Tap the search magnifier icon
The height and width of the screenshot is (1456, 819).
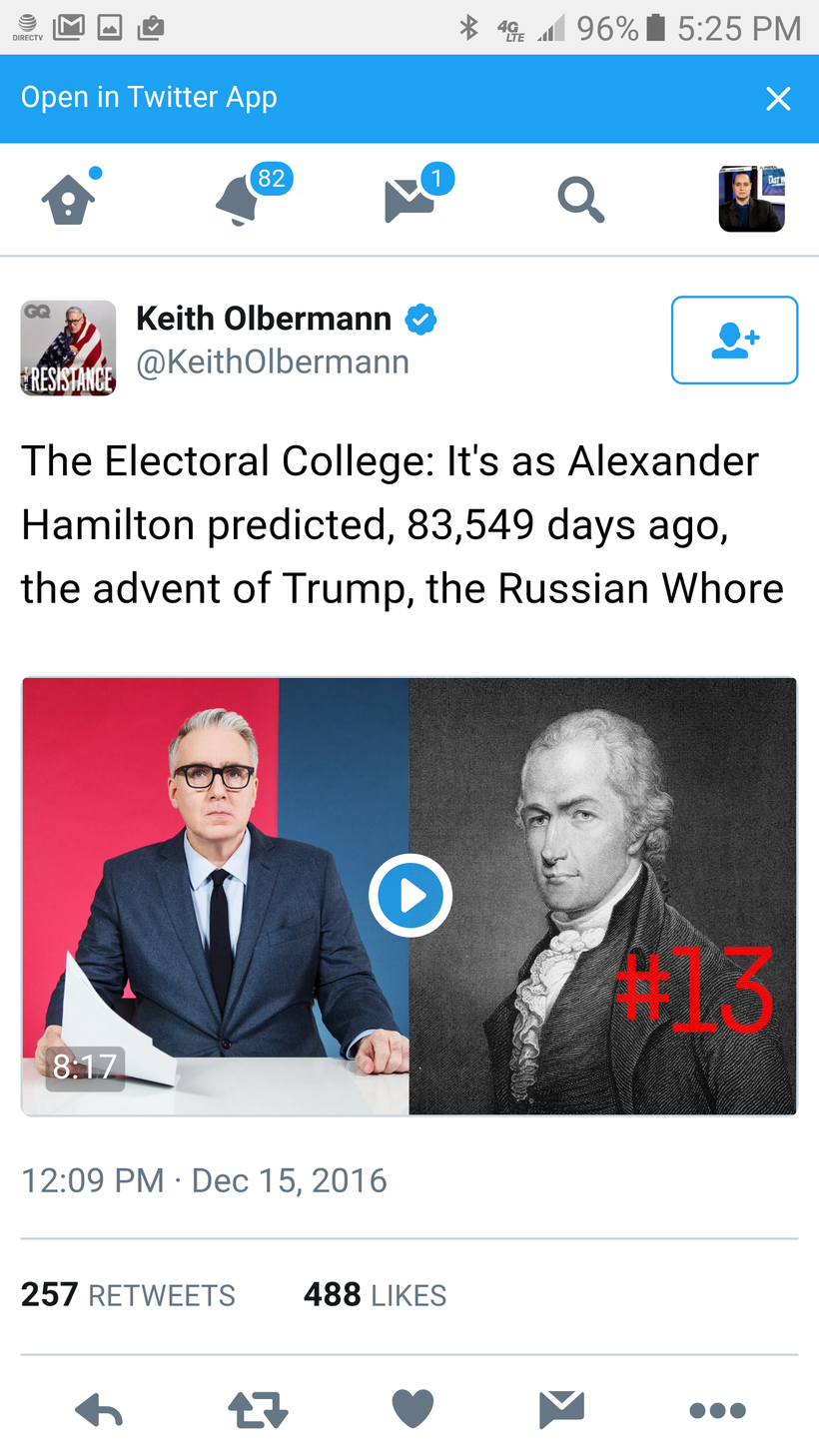pyautogui.click(x=580, y=200)
